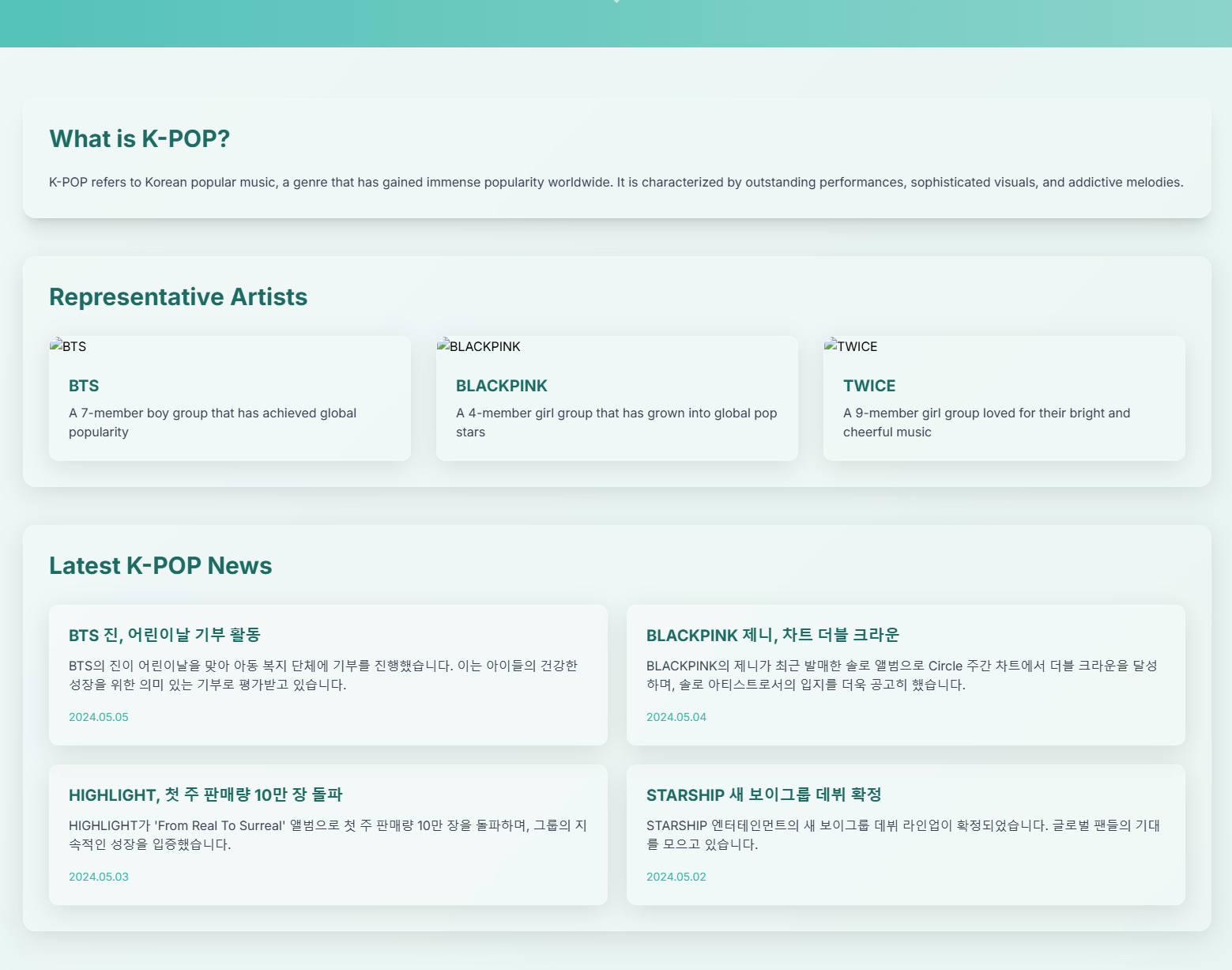Select the 'What is K-POP?' heading
The height and width of the screenshot is (970, 1232).
coord(140,138)
